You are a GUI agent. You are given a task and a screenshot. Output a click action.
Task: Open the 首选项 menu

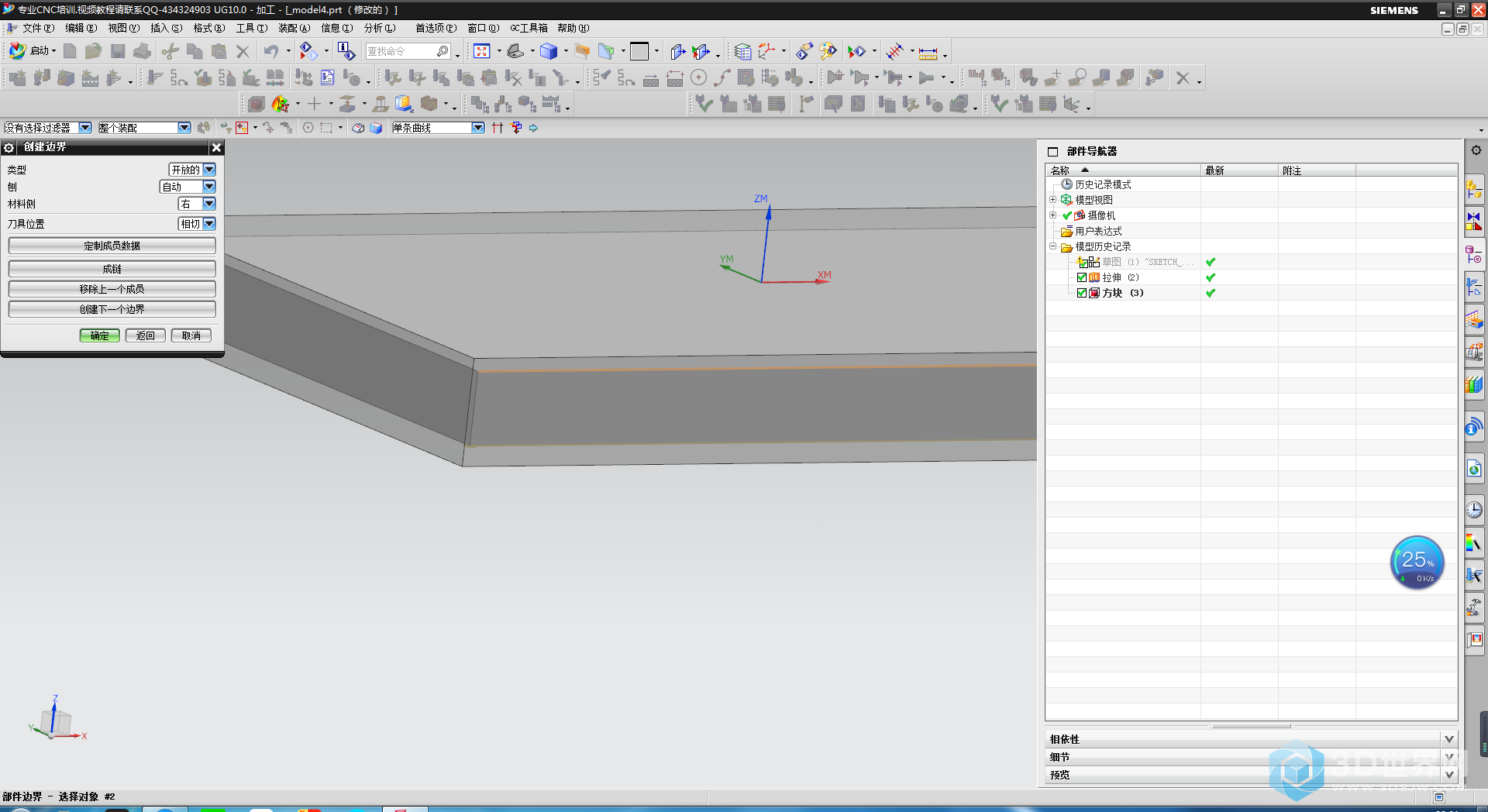click(436, 28)
